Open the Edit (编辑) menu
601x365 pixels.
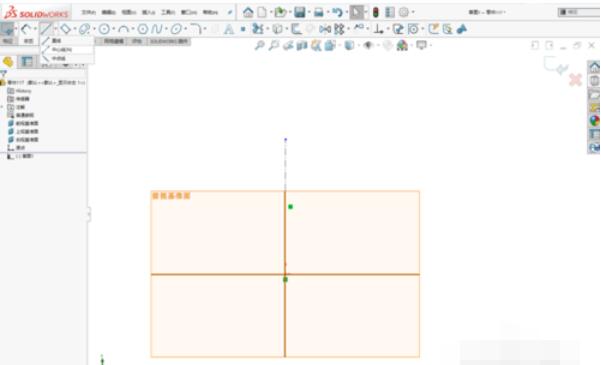[109, 12]
